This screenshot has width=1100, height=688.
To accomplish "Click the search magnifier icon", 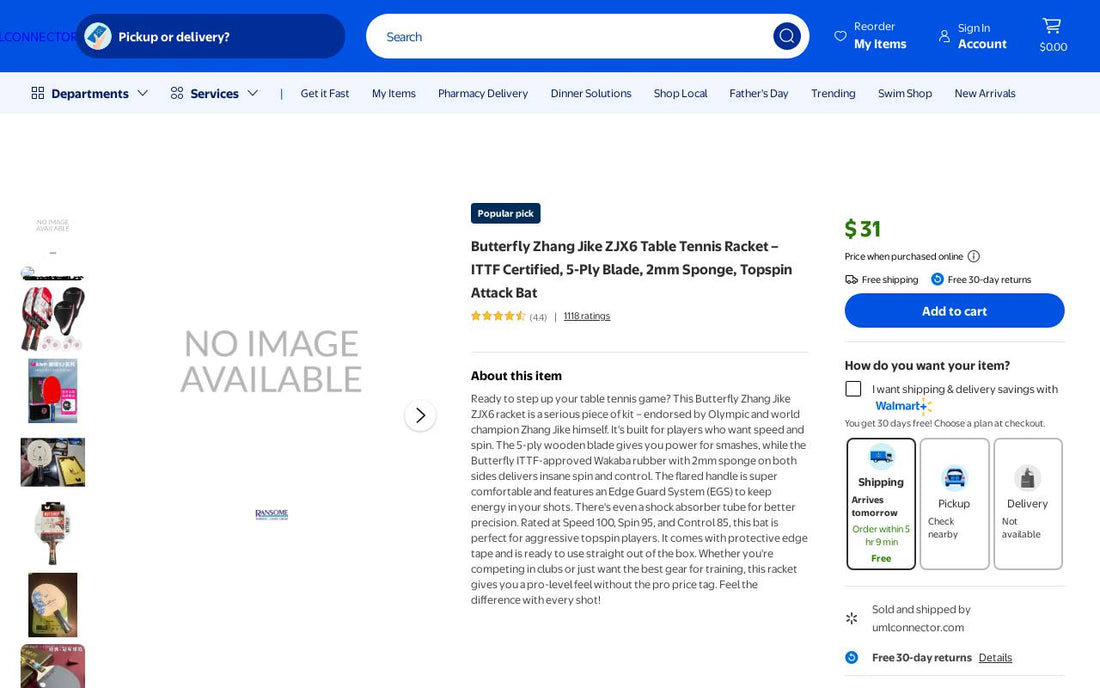I will [x=786, y=36].
